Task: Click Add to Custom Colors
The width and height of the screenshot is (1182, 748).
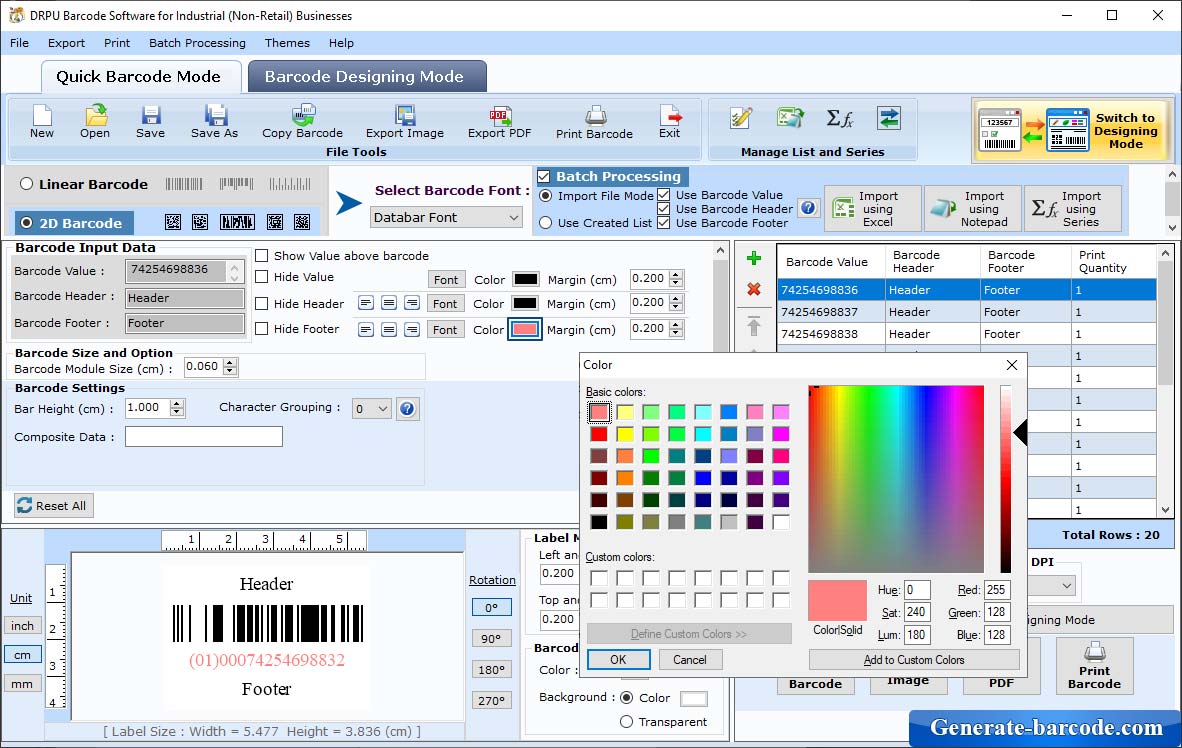Action: tap(914, 660)
